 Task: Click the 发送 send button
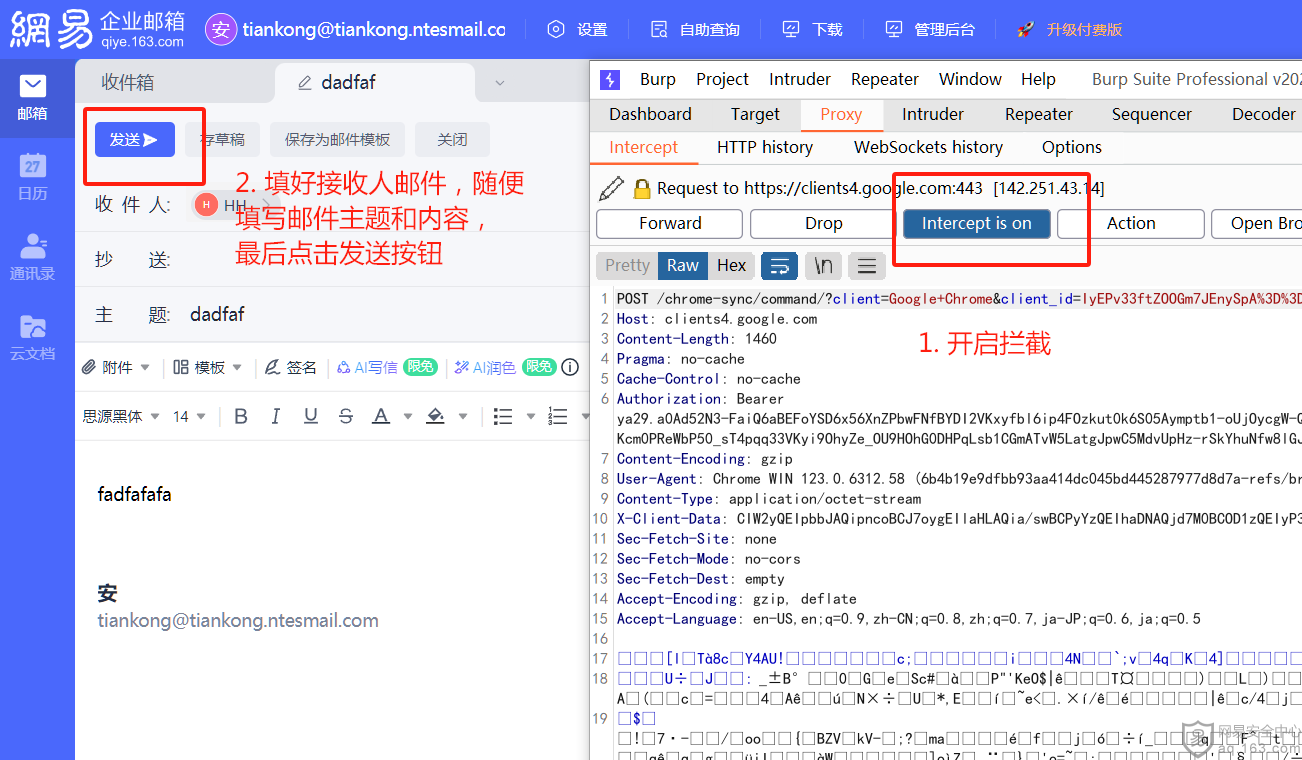[135, 140]
